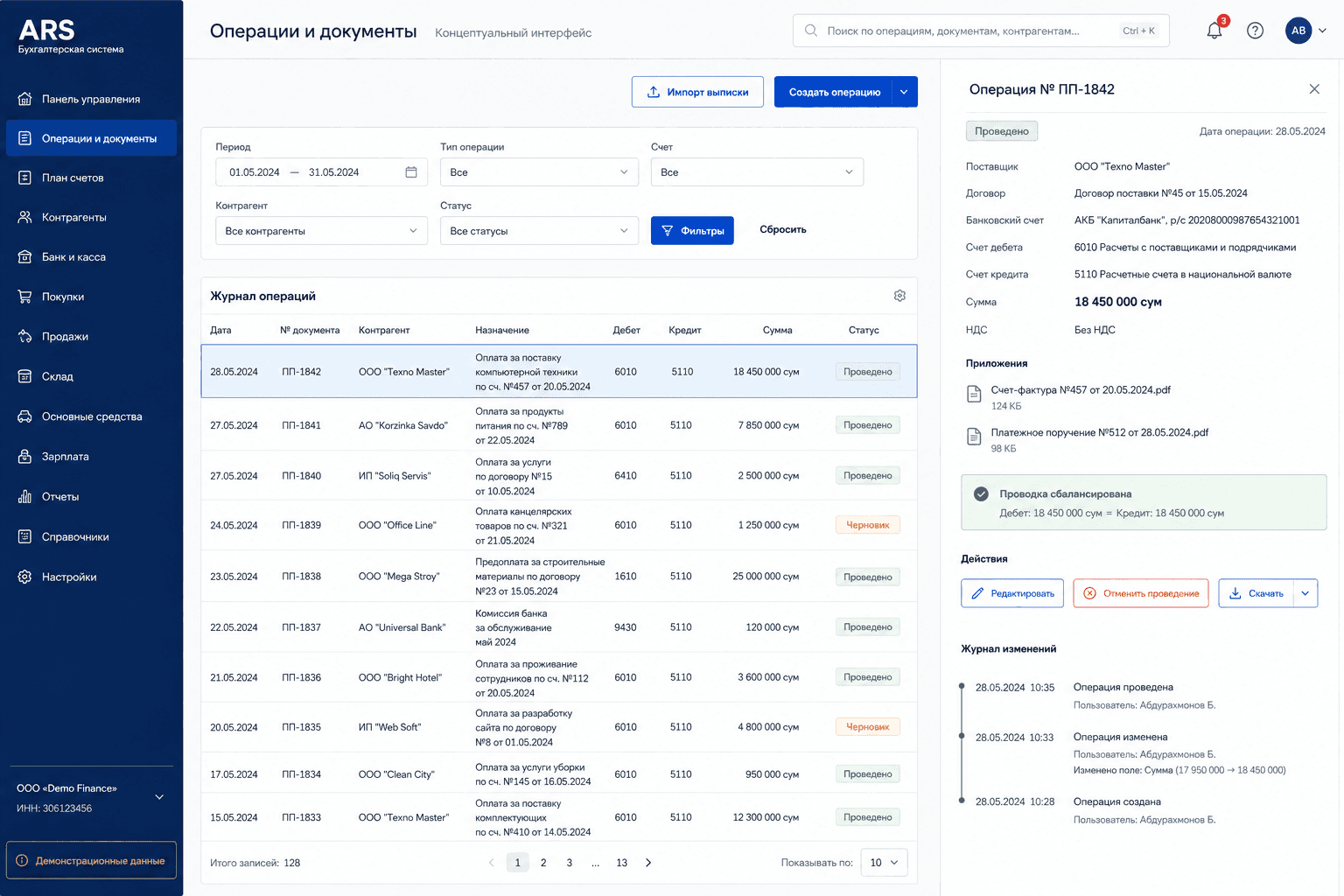Click the search field for operations
1344x896 pixels.
[x=981, y=31]
